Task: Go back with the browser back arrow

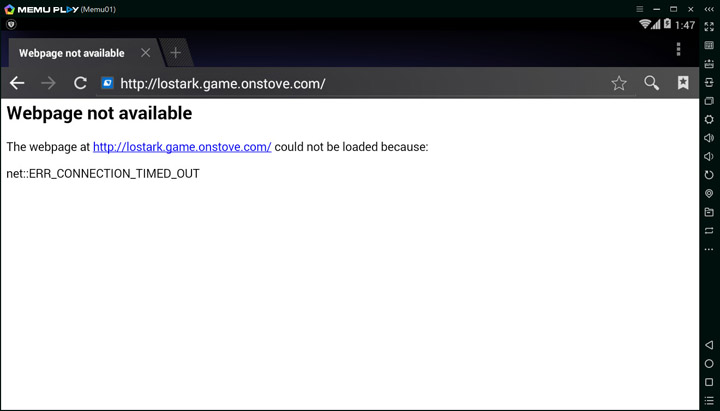Action: 17,83
